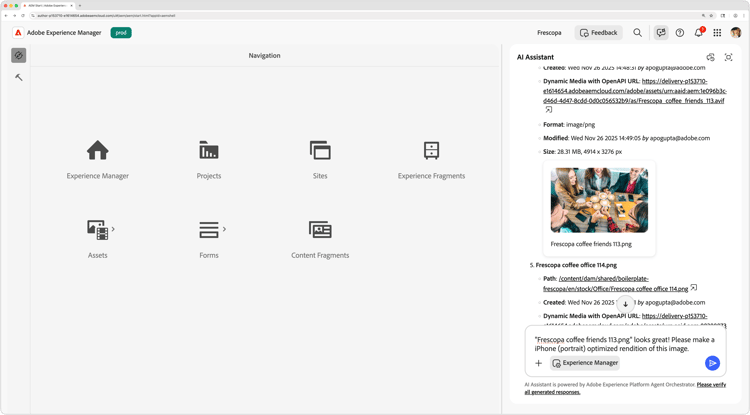Click the Adobe logo in header

tap(18, 33)
